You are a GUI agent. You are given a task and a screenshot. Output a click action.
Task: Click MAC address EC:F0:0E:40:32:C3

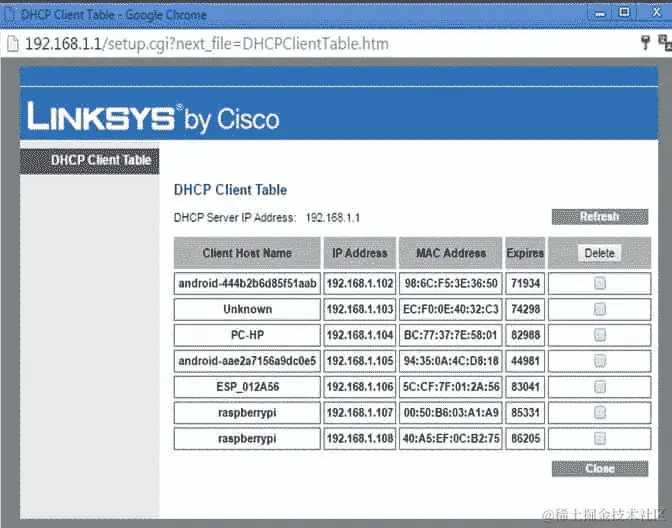click(x=451, y=309)
